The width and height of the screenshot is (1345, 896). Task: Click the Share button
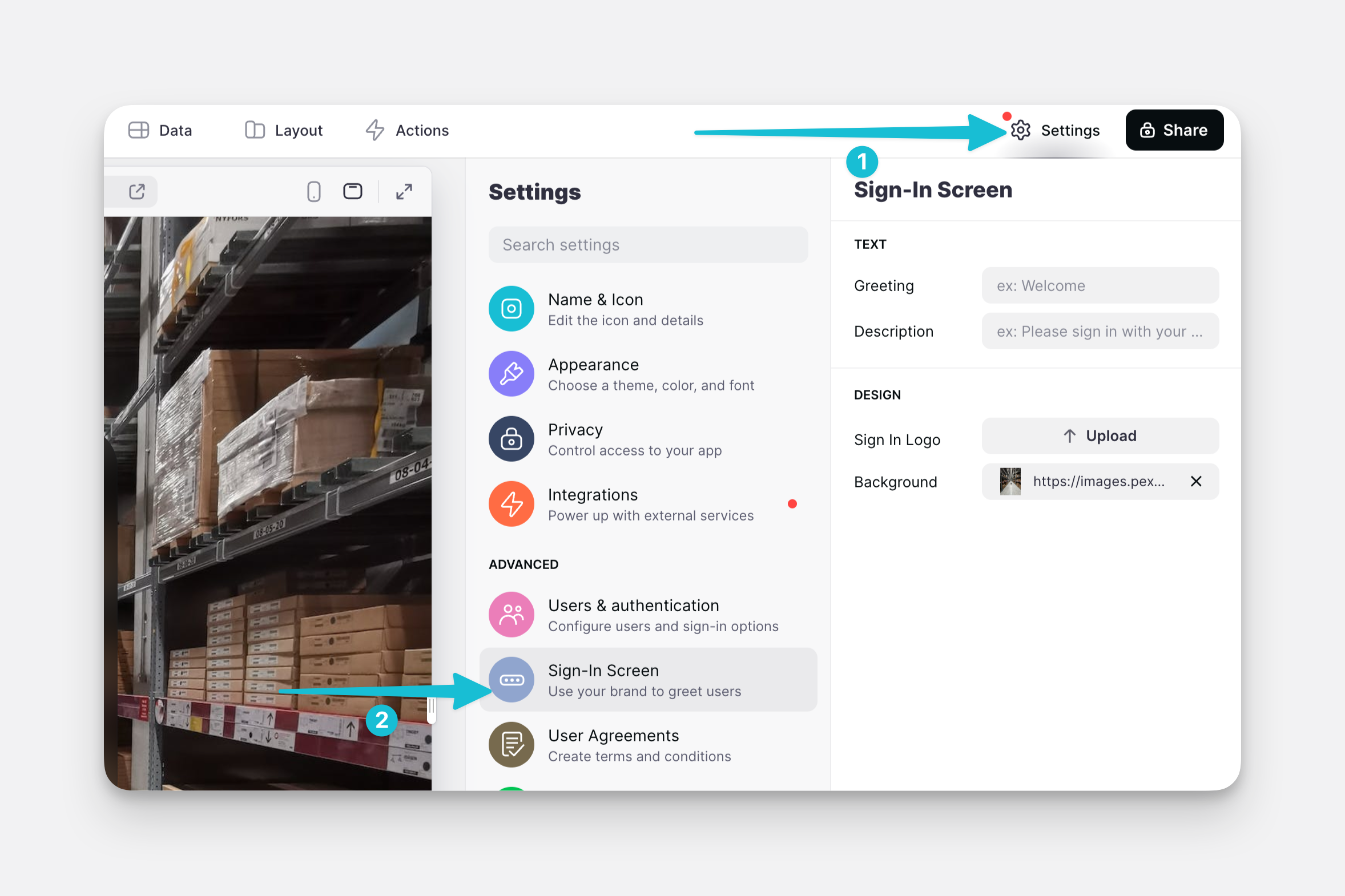tap(1174, 130)
